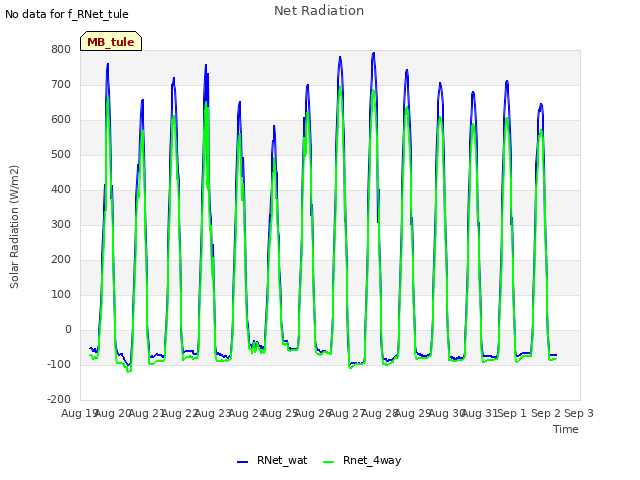Click the Aug 28 peak near 800 W/m2
Screen dimensions: 640x480
coord(373,53)
